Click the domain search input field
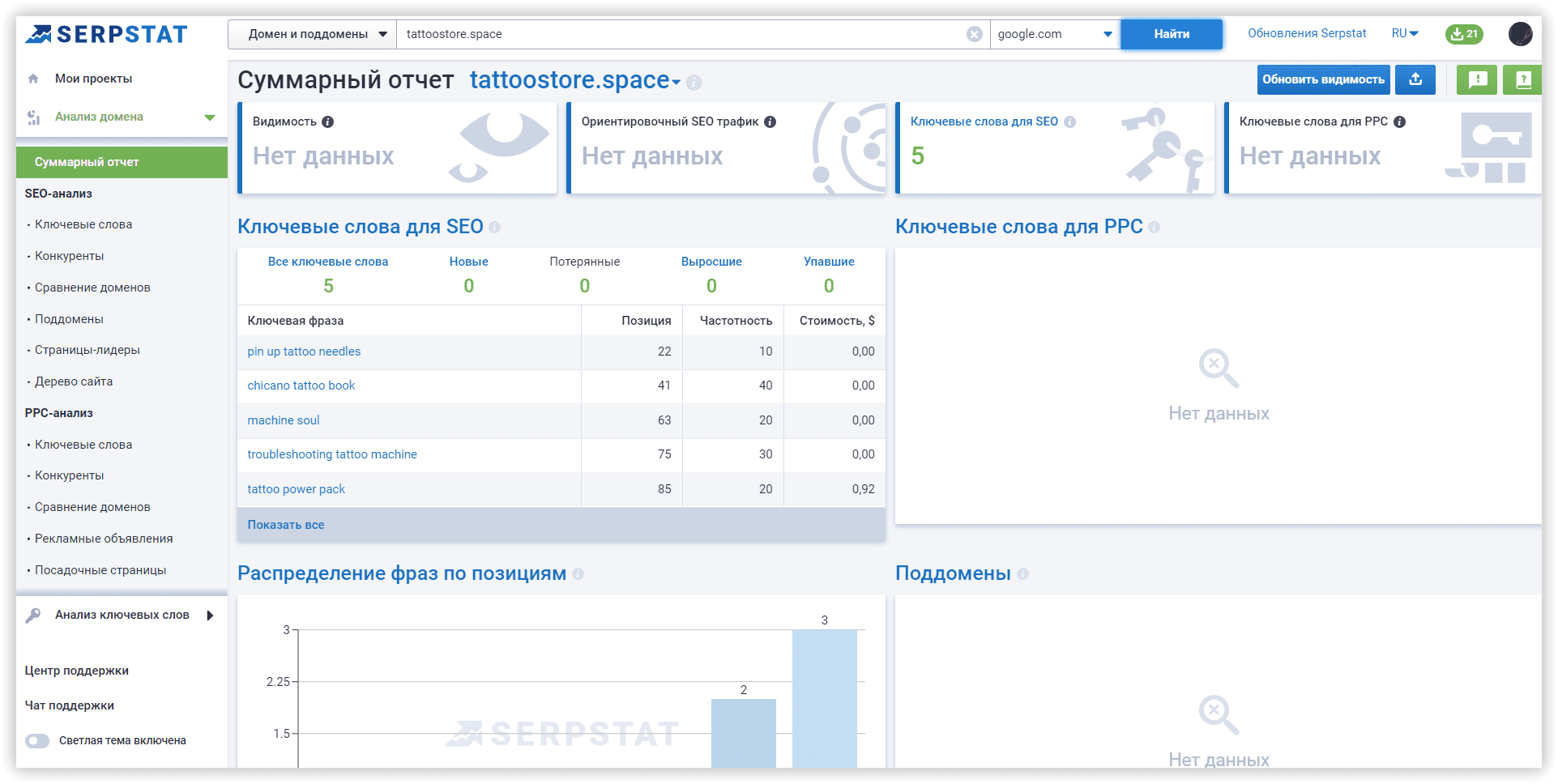1558x784 pixels. point(681,34)
